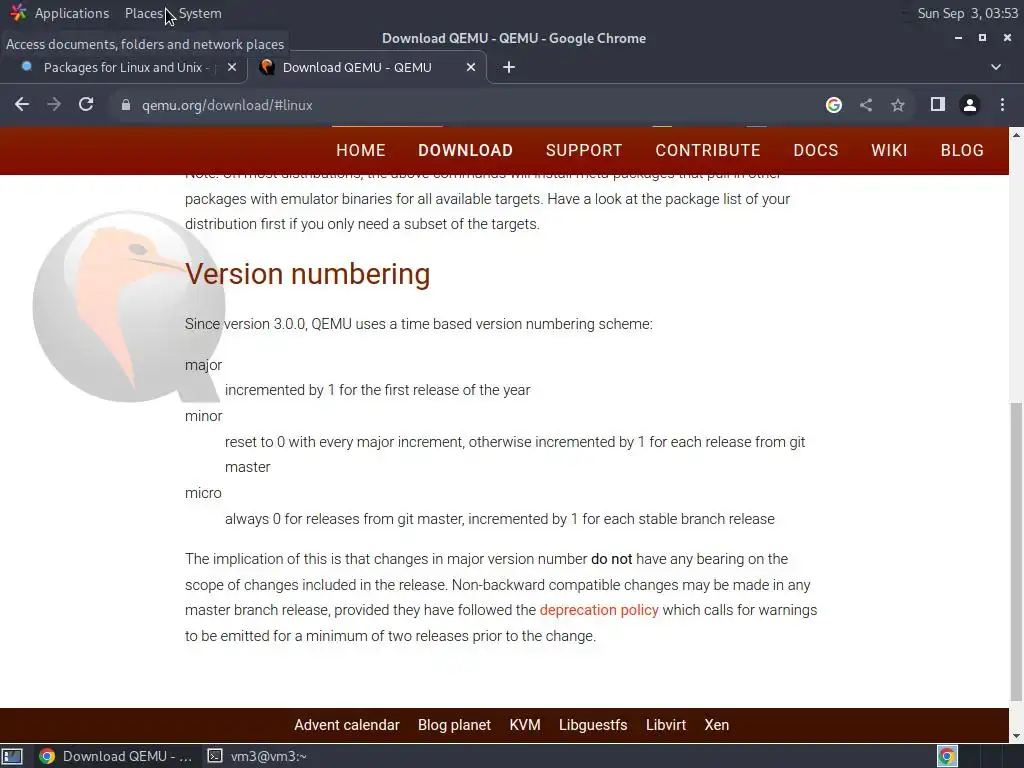Open the Applications menu
Viewport: 1024px width, 768px height.
(x=72, y=13)
